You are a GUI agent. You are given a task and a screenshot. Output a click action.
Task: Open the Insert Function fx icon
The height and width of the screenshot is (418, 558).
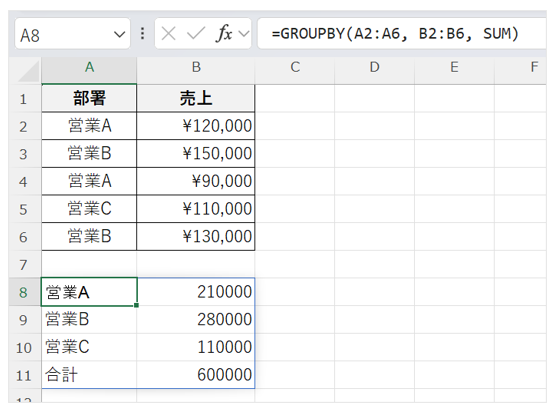[224, 34]
